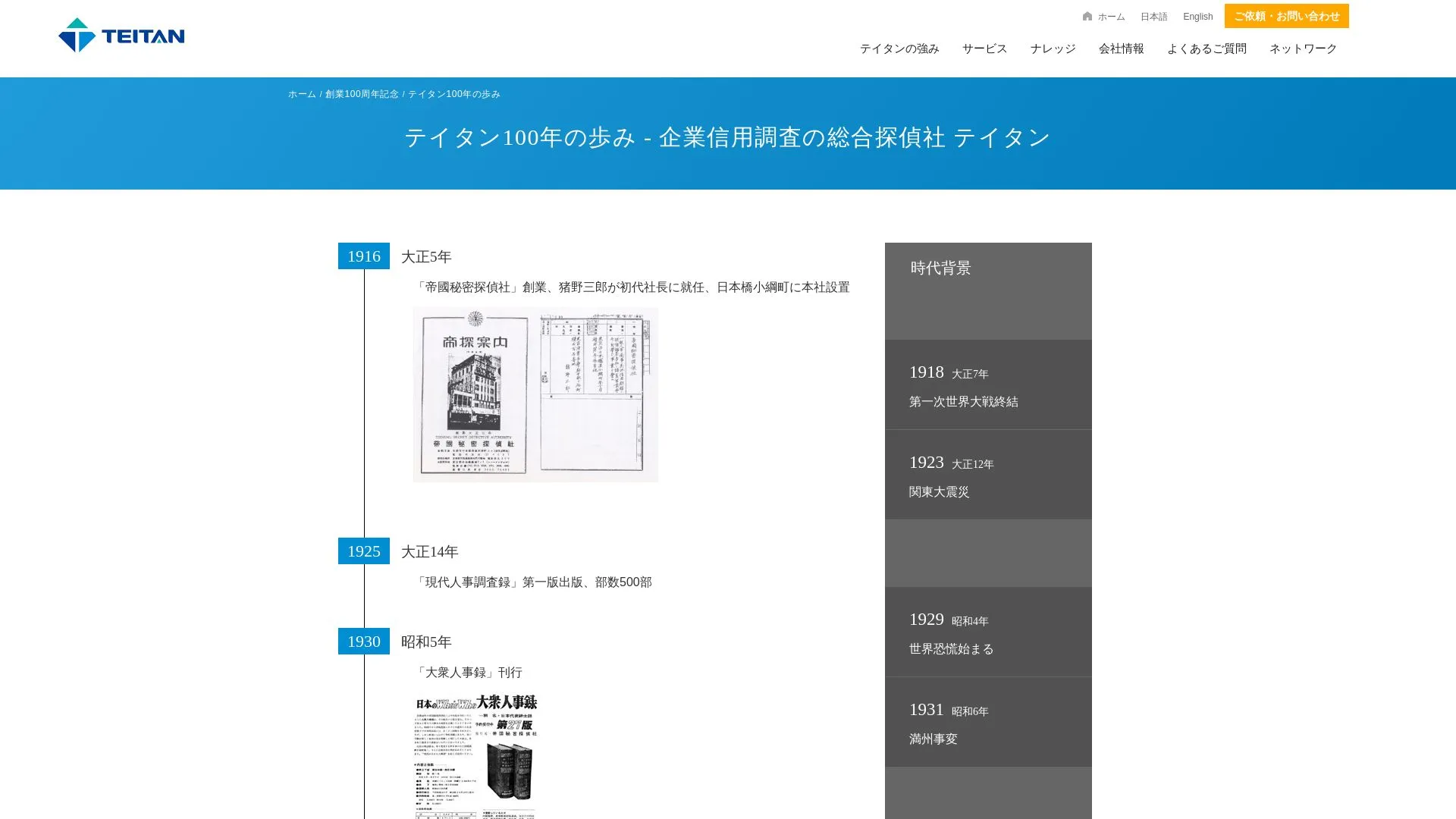Click the 帝探案内 pamphlet image

pos(535,394)
